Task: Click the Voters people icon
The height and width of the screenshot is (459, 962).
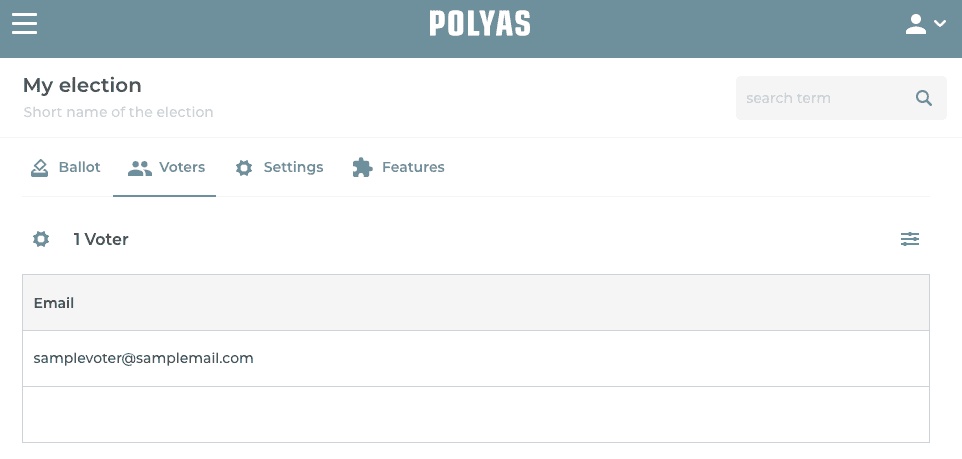Action: click(x=139, y=168)
